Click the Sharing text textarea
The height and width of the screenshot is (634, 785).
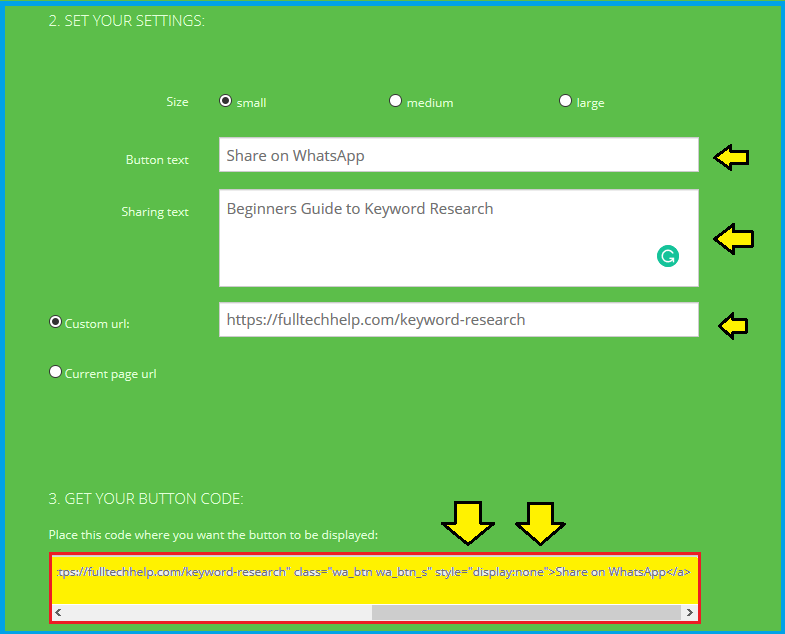point(459,238)
